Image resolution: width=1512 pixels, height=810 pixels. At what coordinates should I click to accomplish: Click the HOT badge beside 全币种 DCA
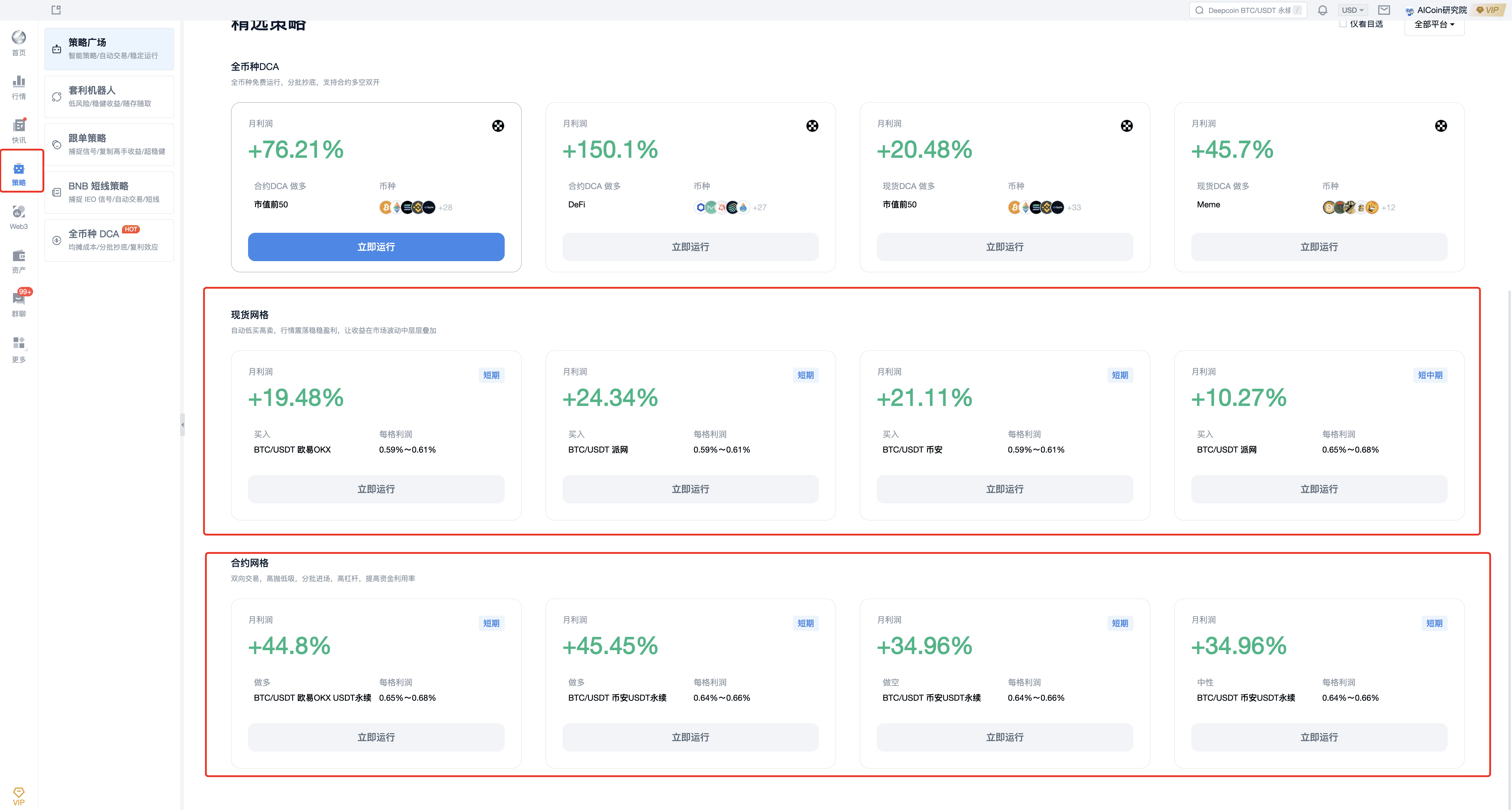point(131,229)
